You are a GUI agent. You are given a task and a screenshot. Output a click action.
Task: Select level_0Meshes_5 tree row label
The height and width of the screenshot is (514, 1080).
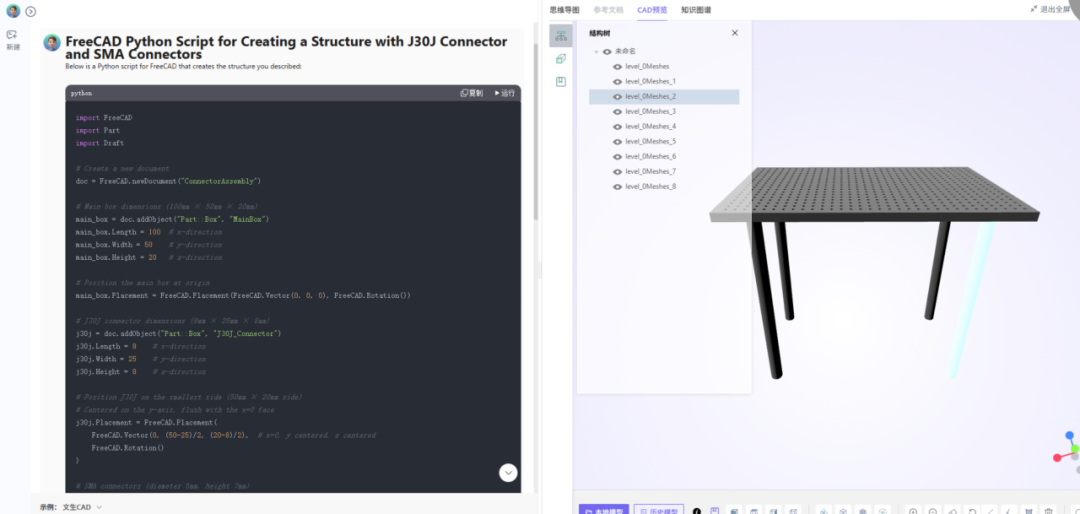point(650,142)
